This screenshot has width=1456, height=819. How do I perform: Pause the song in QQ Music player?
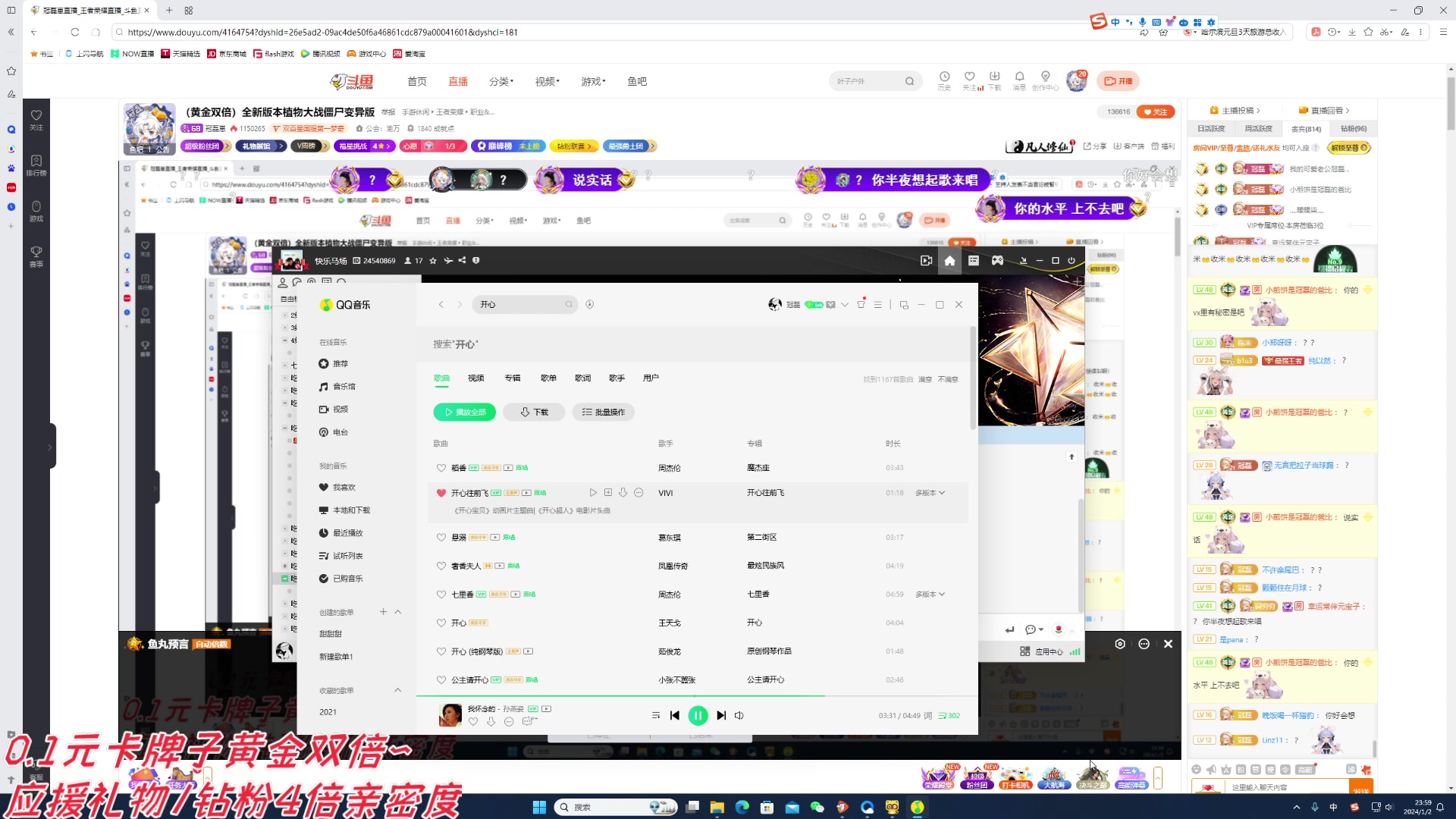pyautogui.click(x=698, y=715)
